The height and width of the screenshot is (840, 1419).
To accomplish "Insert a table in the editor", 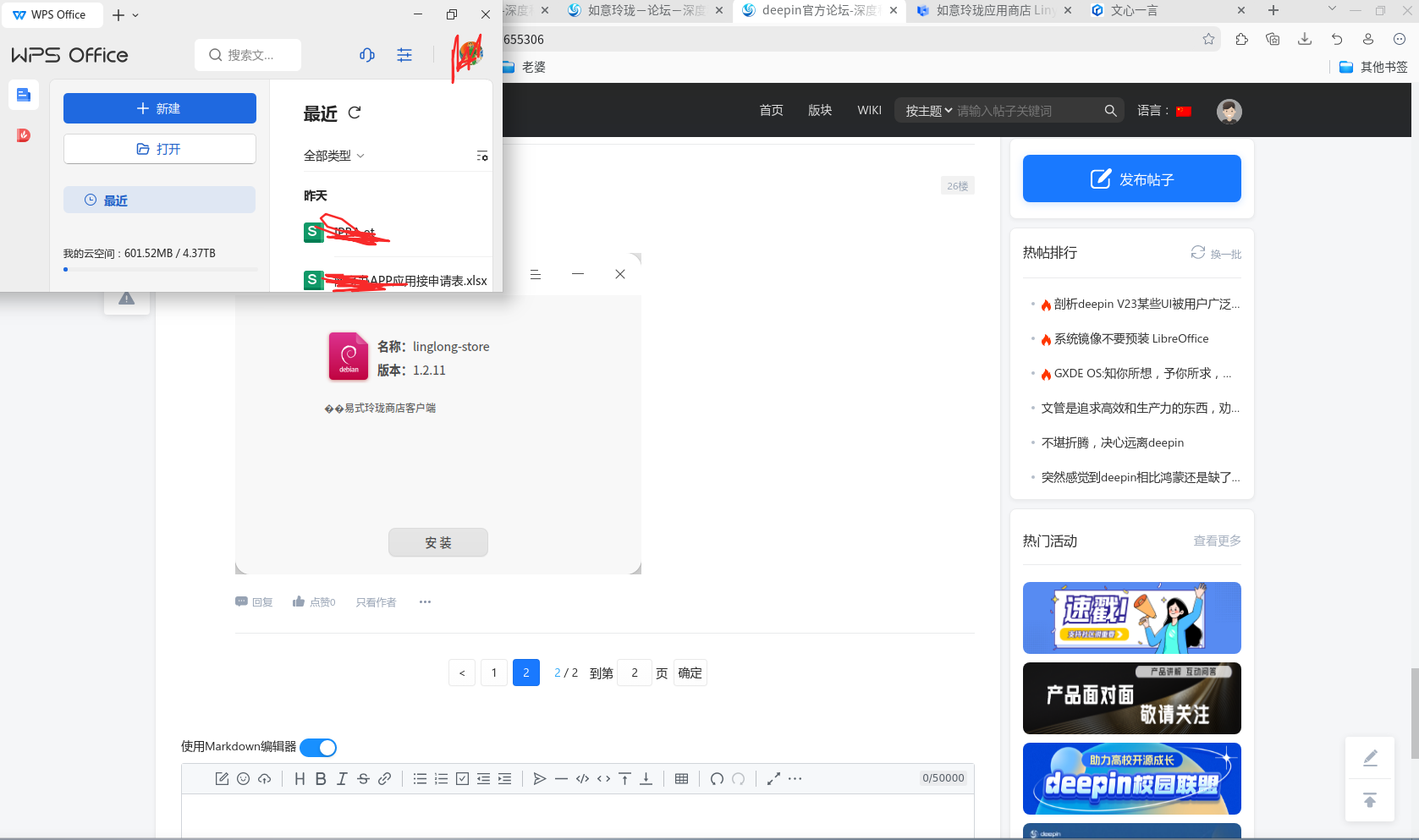I will tap(681, 779).
